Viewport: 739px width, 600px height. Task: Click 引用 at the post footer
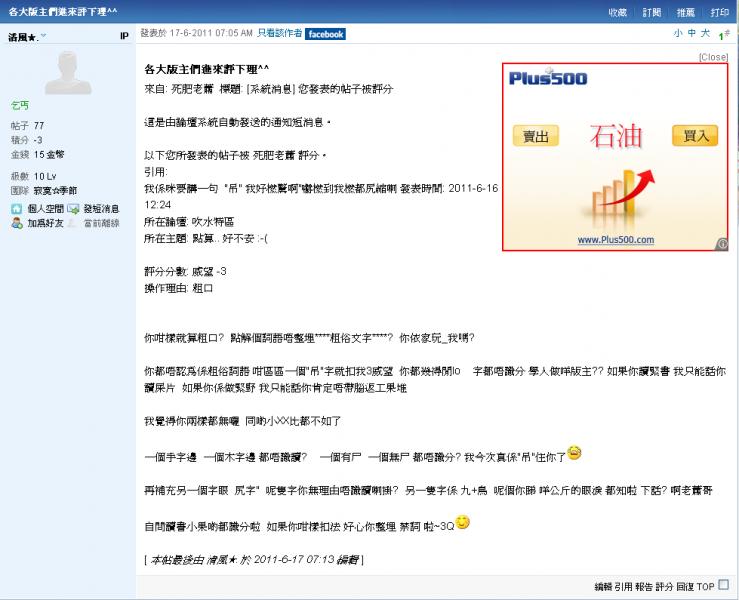623,587
